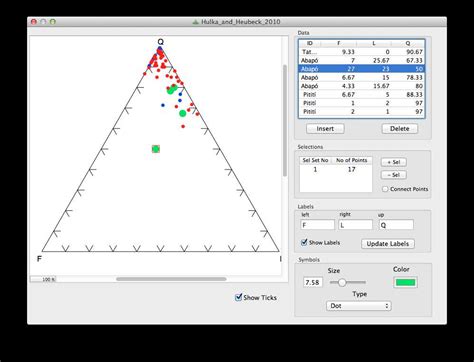474x362 pixels.
Task: Click the left label field containing F
Action: [x=318, y=225]
